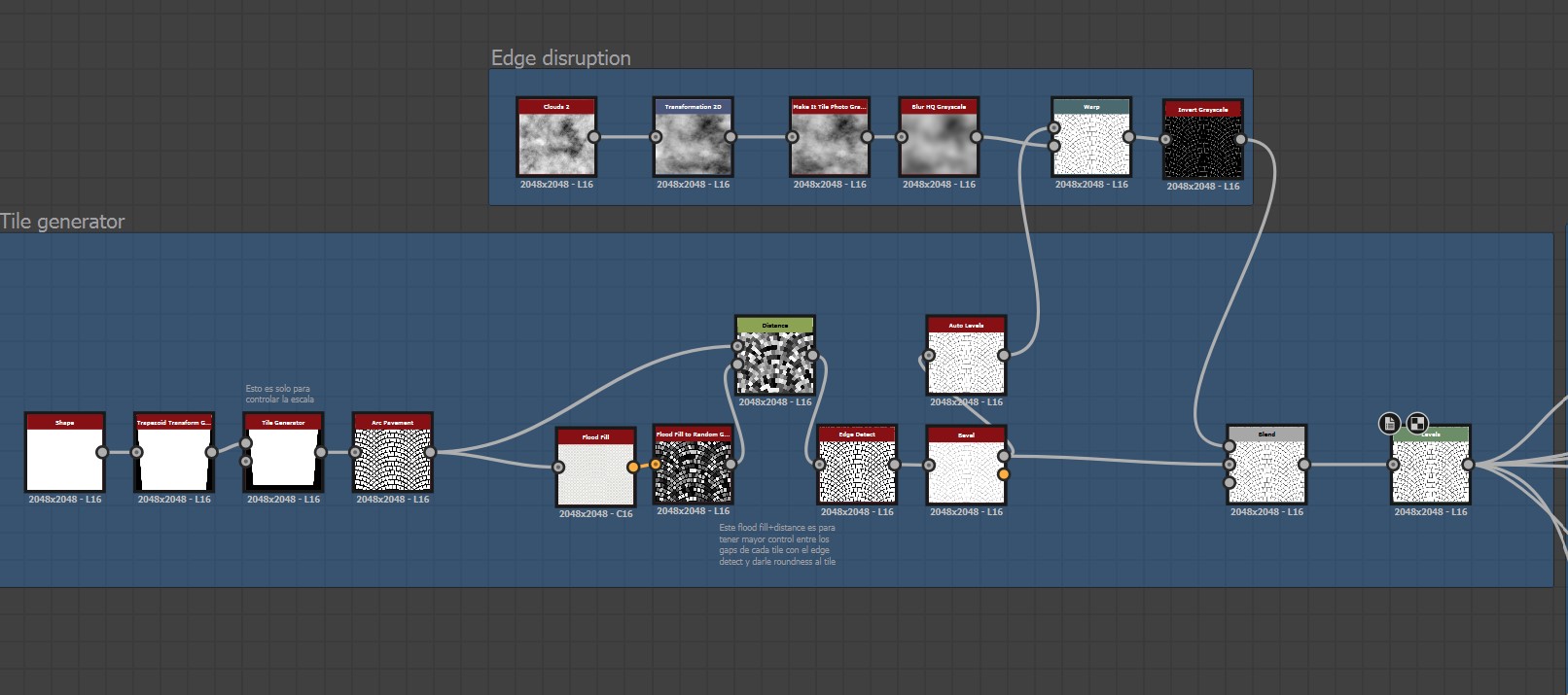Click the Tile Generator output connector
The image size is (1568, 695).
tap(320, 452)
